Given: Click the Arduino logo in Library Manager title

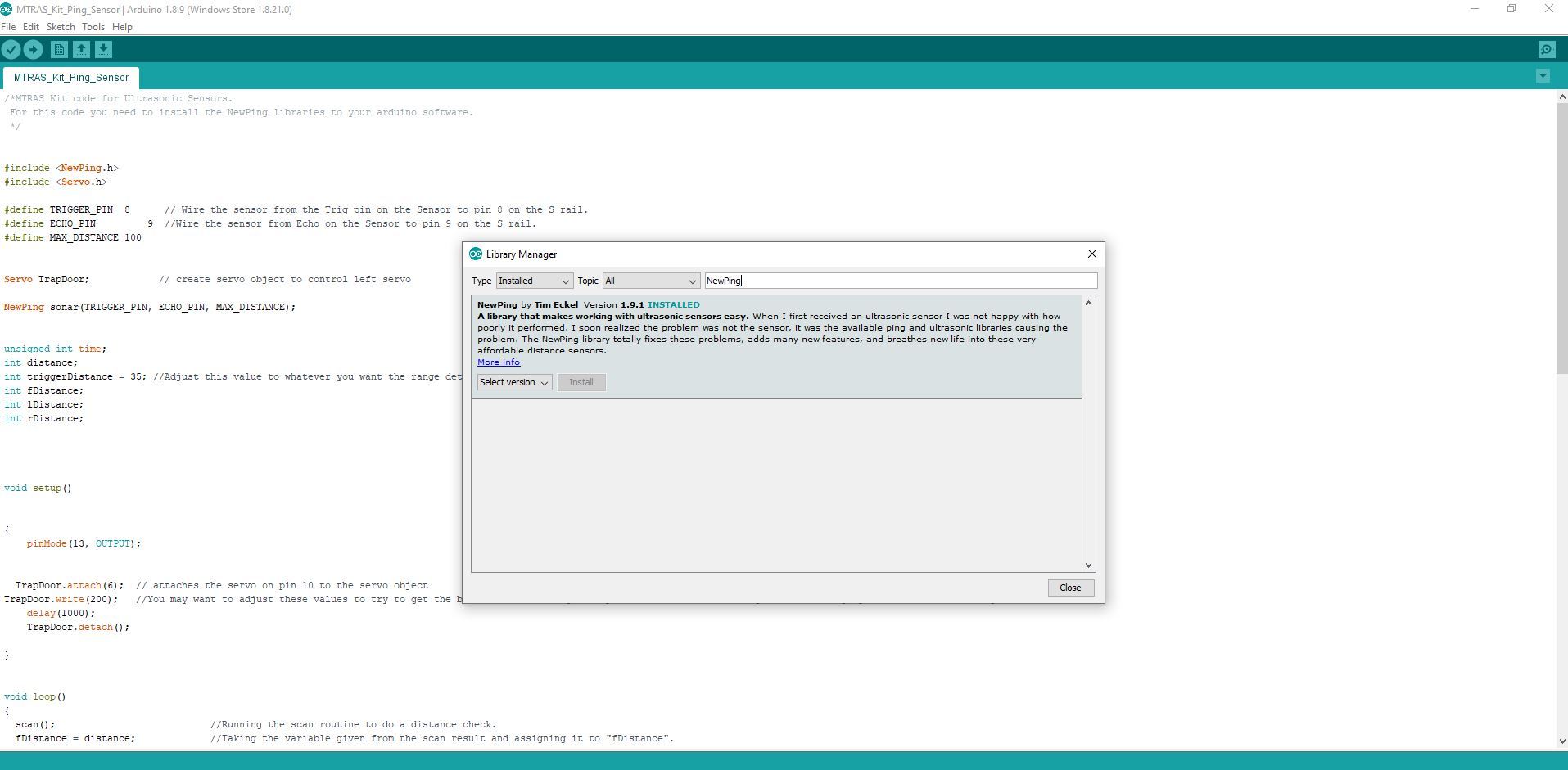Looking at the screenshot, I should point(476,254).
